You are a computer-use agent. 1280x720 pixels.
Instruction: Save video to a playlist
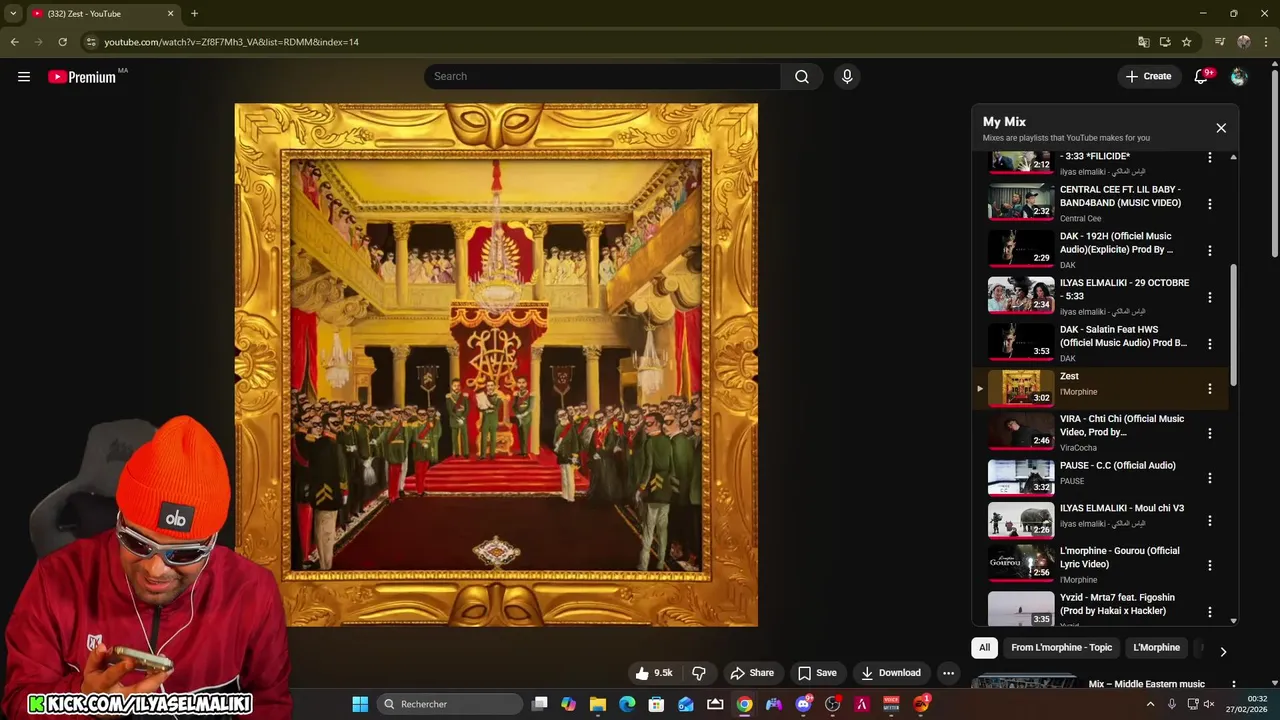[817, 673]
